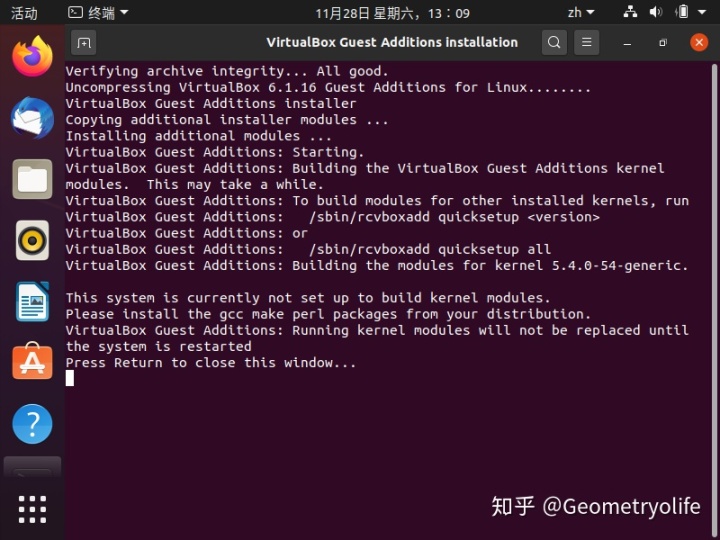Launch LibreOffice Writer from the dock

point(32,302)
